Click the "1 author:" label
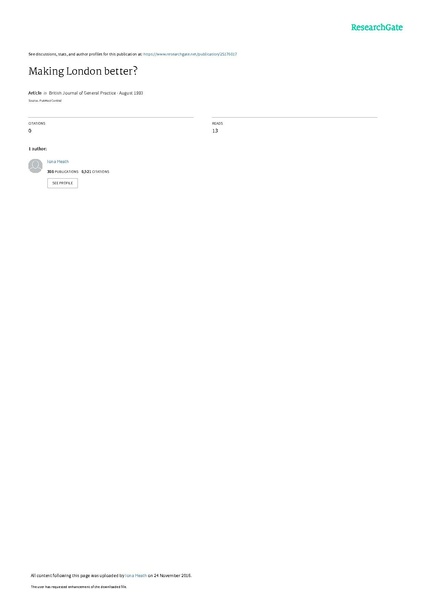This screenshot has height=600, width=424. 38,149
